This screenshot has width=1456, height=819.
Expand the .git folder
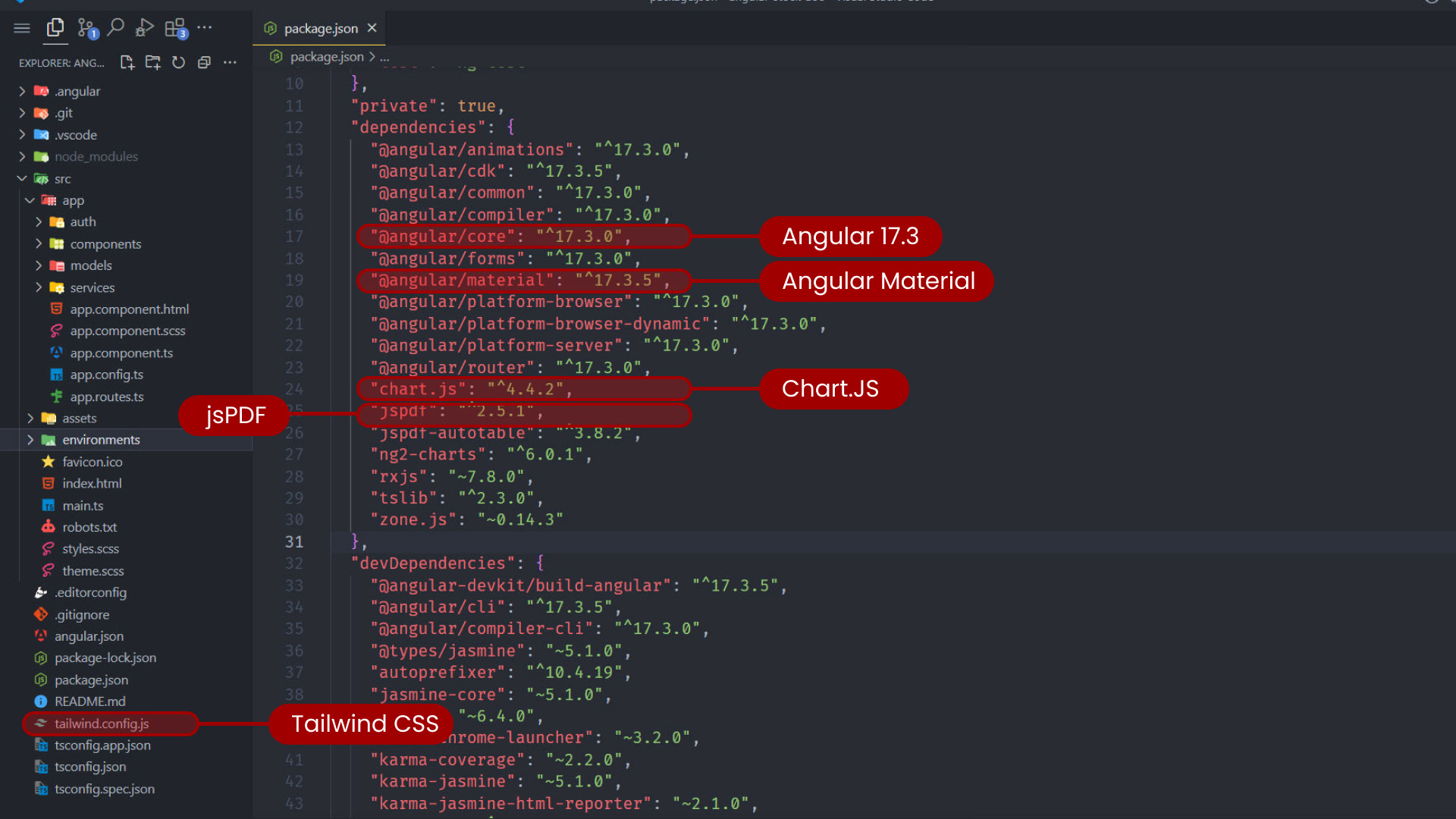127,113
